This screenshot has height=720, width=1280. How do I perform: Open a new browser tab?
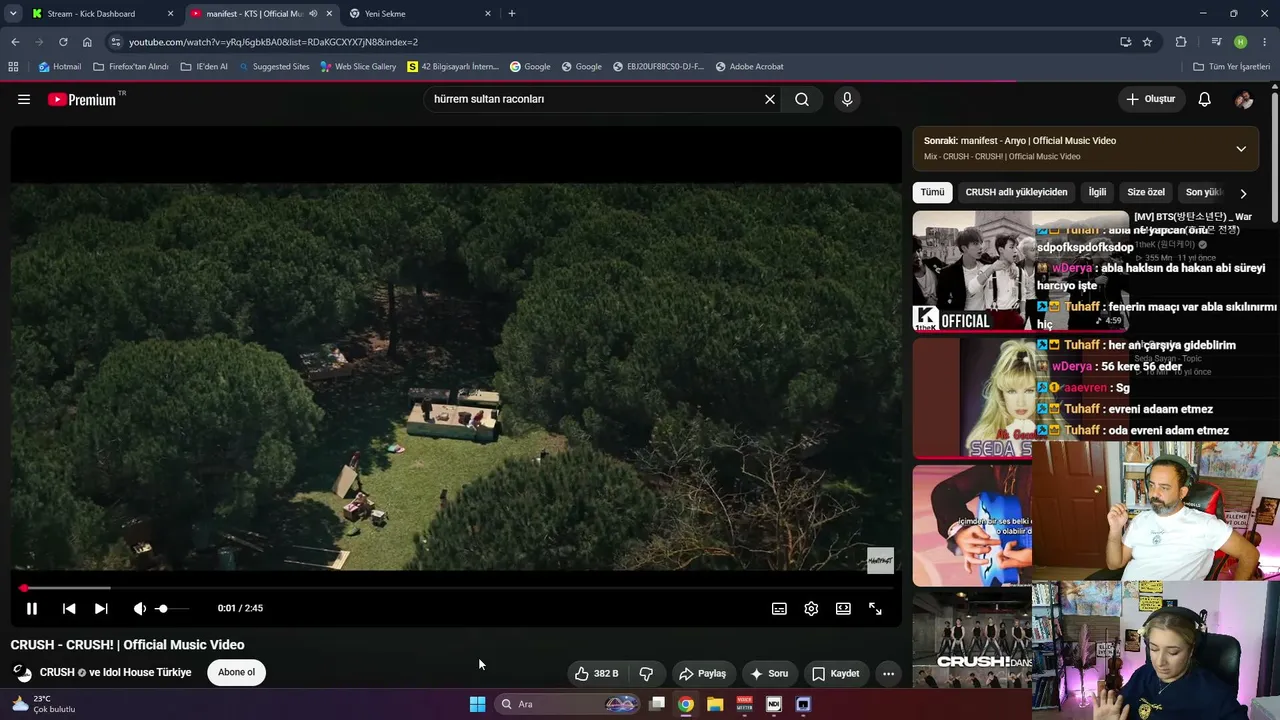pyautogui.click(x=512, y=14)
